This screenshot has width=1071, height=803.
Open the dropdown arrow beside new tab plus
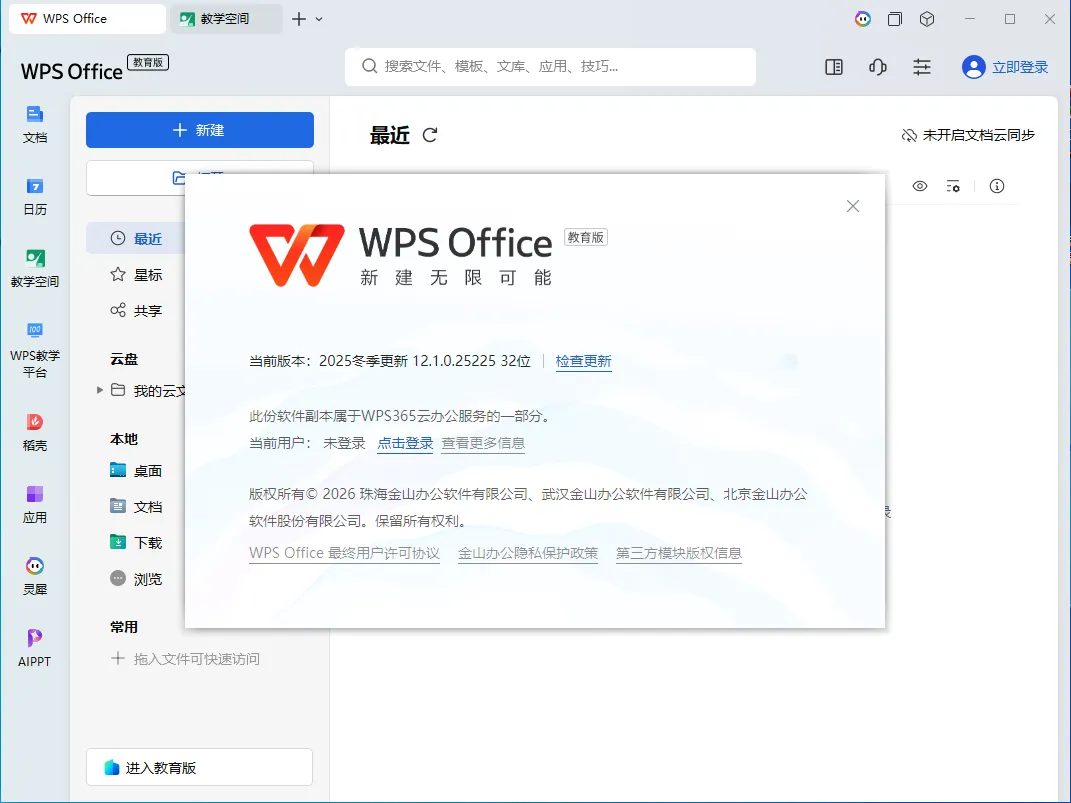pyautogui.click(x=319, y=19)
